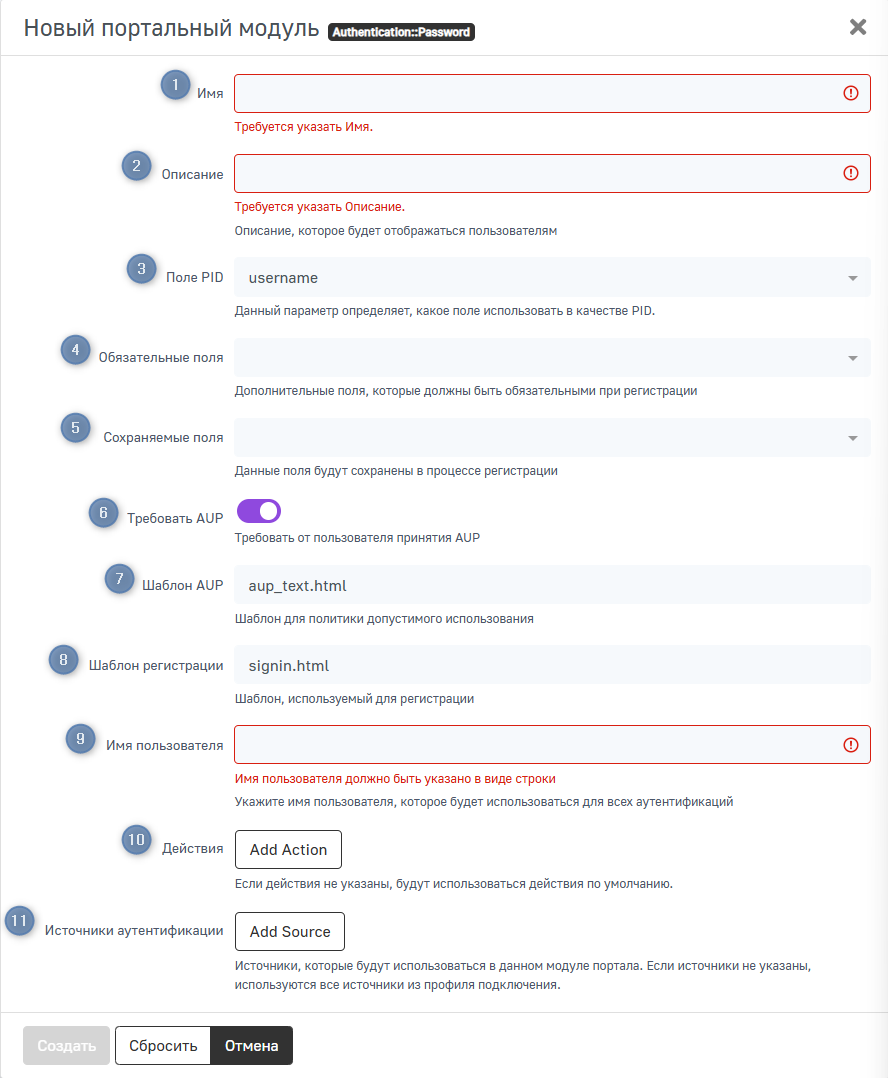
Task: Edit the Шаблон AUP field aup_text.html
Action: coord(552,585)
